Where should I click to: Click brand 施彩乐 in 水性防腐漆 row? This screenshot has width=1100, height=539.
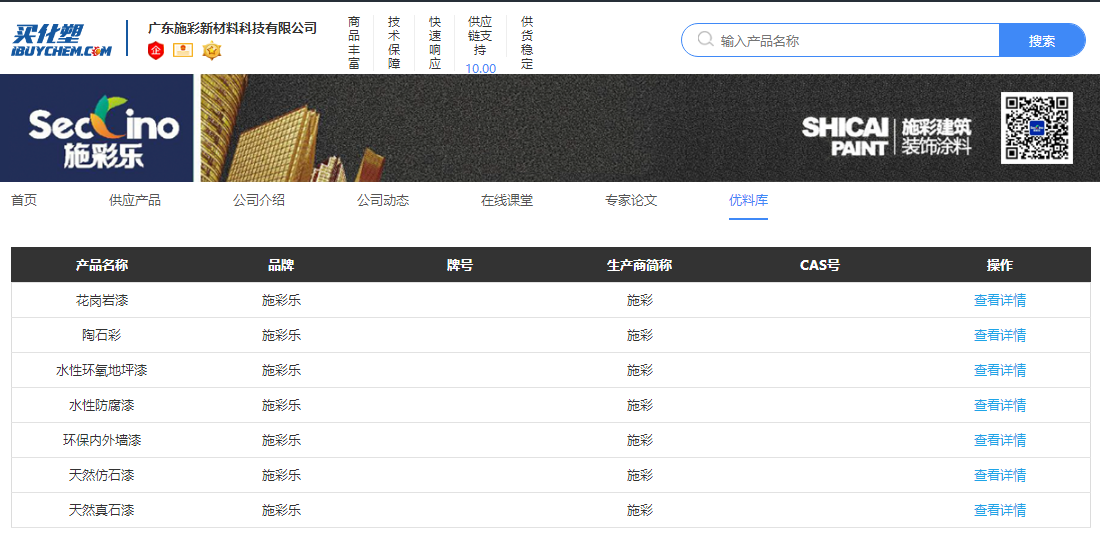[x=281, y=406]
